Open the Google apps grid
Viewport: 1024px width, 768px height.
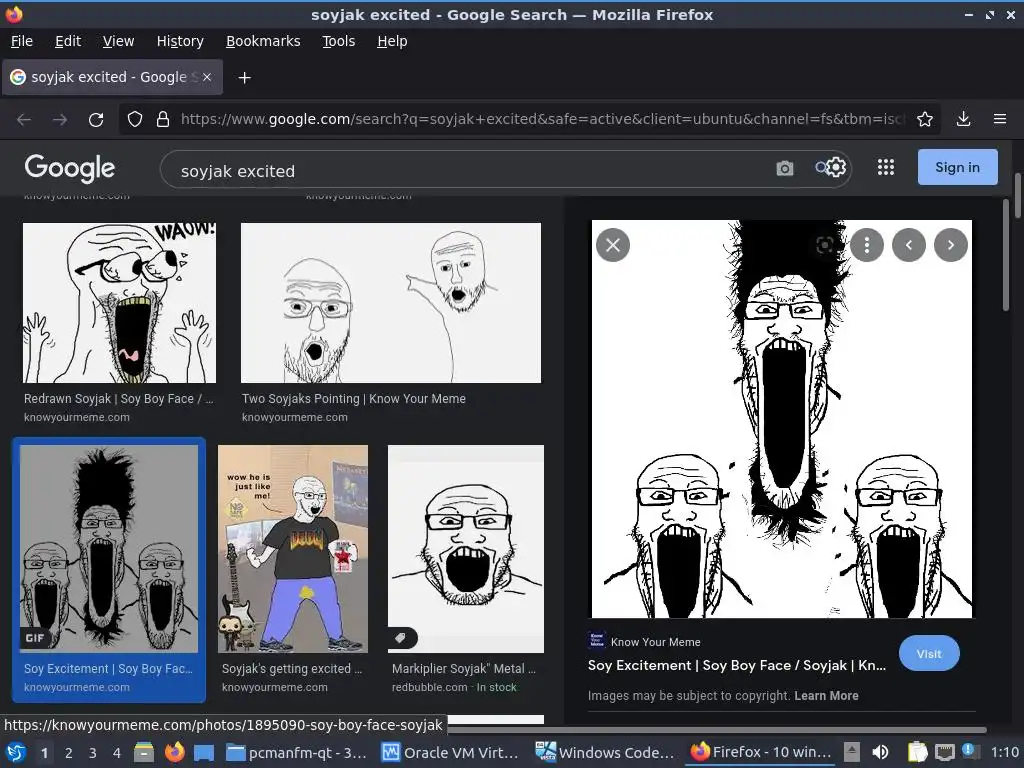point(886,167)
